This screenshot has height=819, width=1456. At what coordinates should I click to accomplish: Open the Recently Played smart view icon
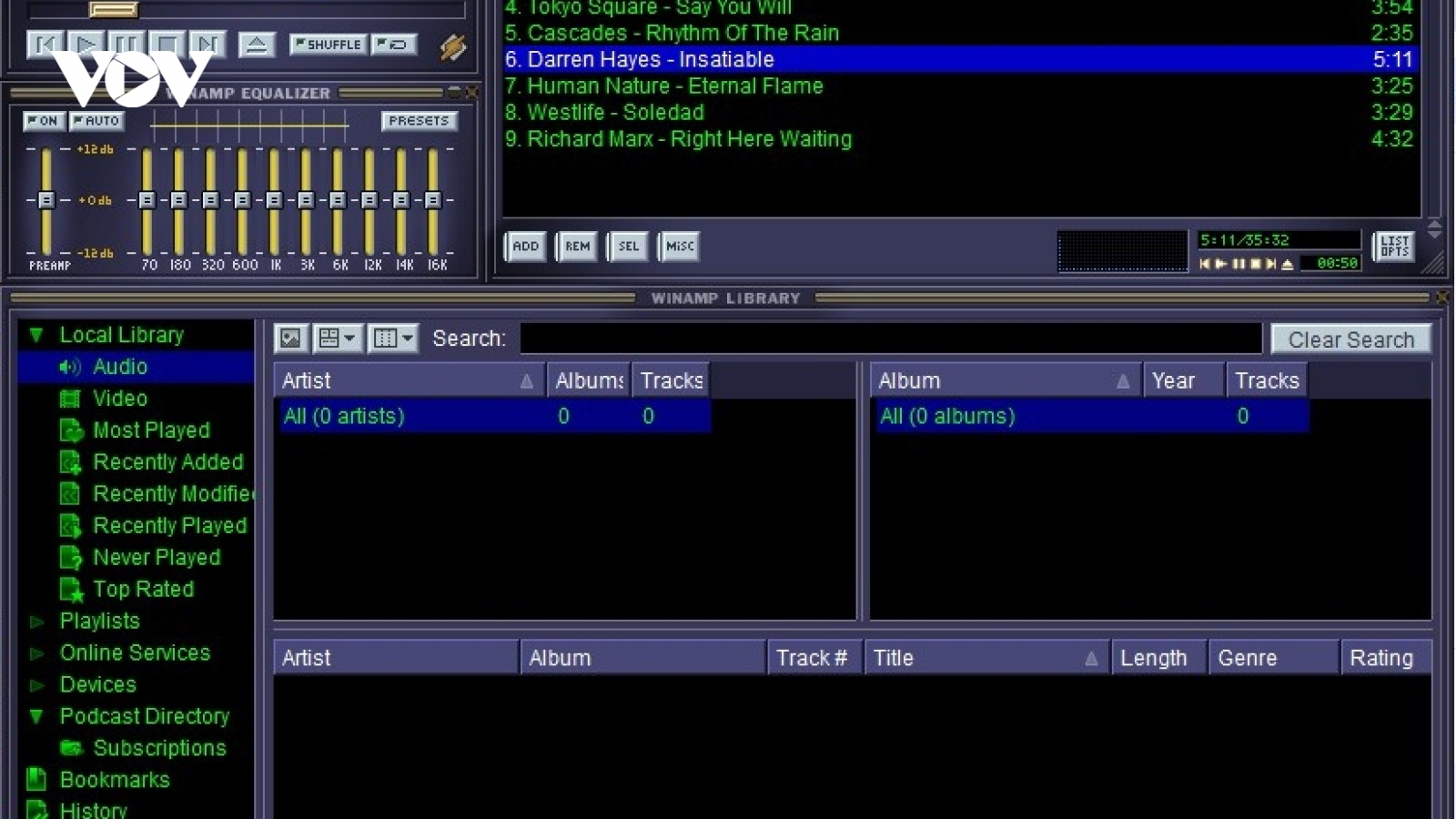point(71,526)
